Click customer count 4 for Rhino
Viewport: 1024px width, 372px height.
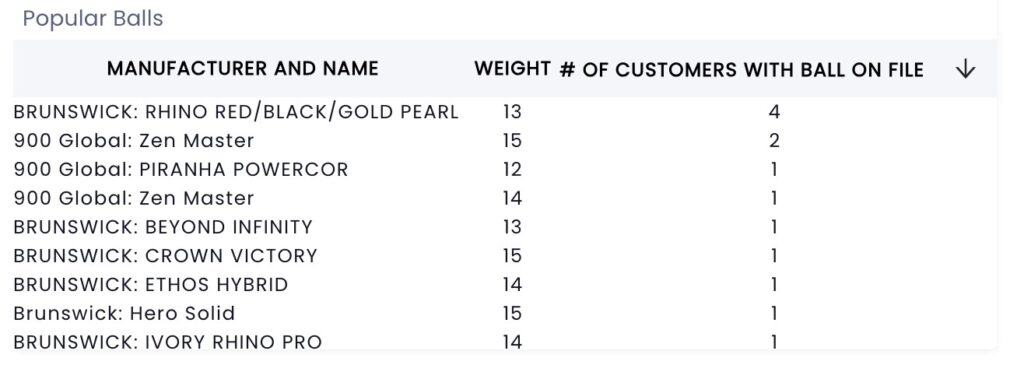pyautogui.click(x=774, y=112)
